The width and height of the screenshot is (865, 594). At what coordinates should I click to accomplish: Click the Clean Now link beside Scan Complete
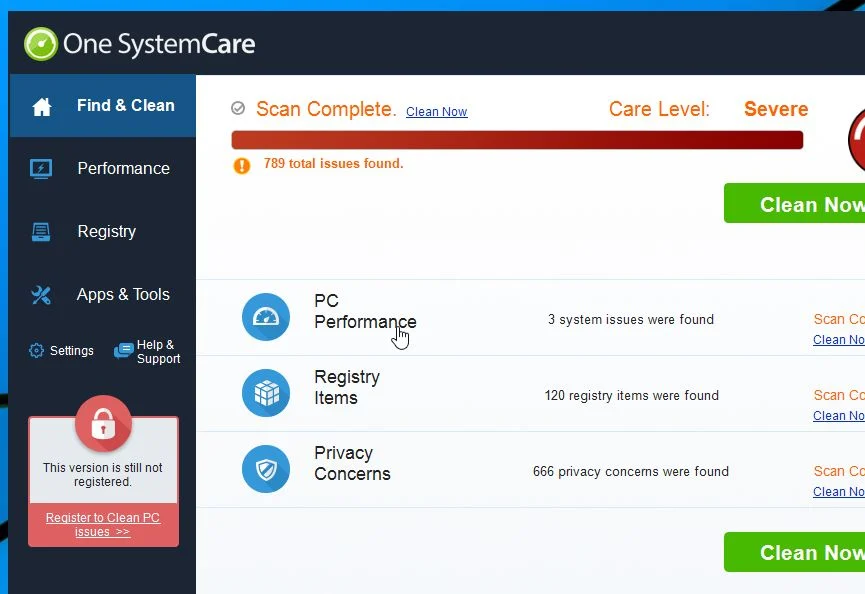click(436, 112)
